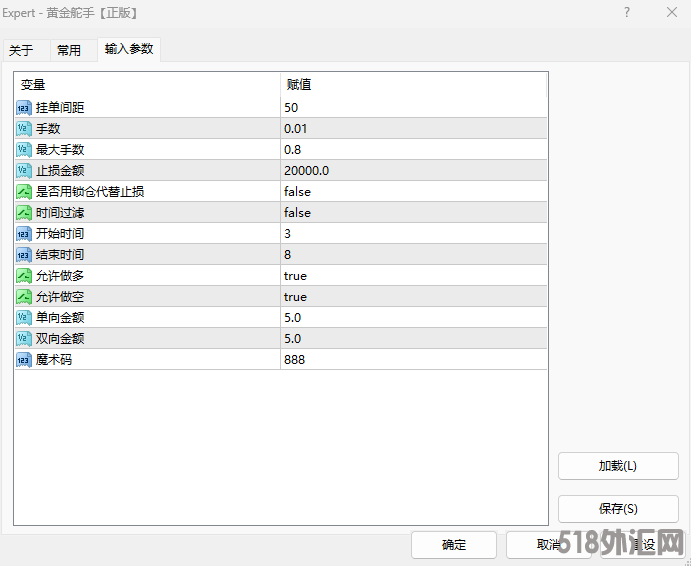Click the 保存(S) button
This screenshot has height=566, width=691.
(618, 509)
